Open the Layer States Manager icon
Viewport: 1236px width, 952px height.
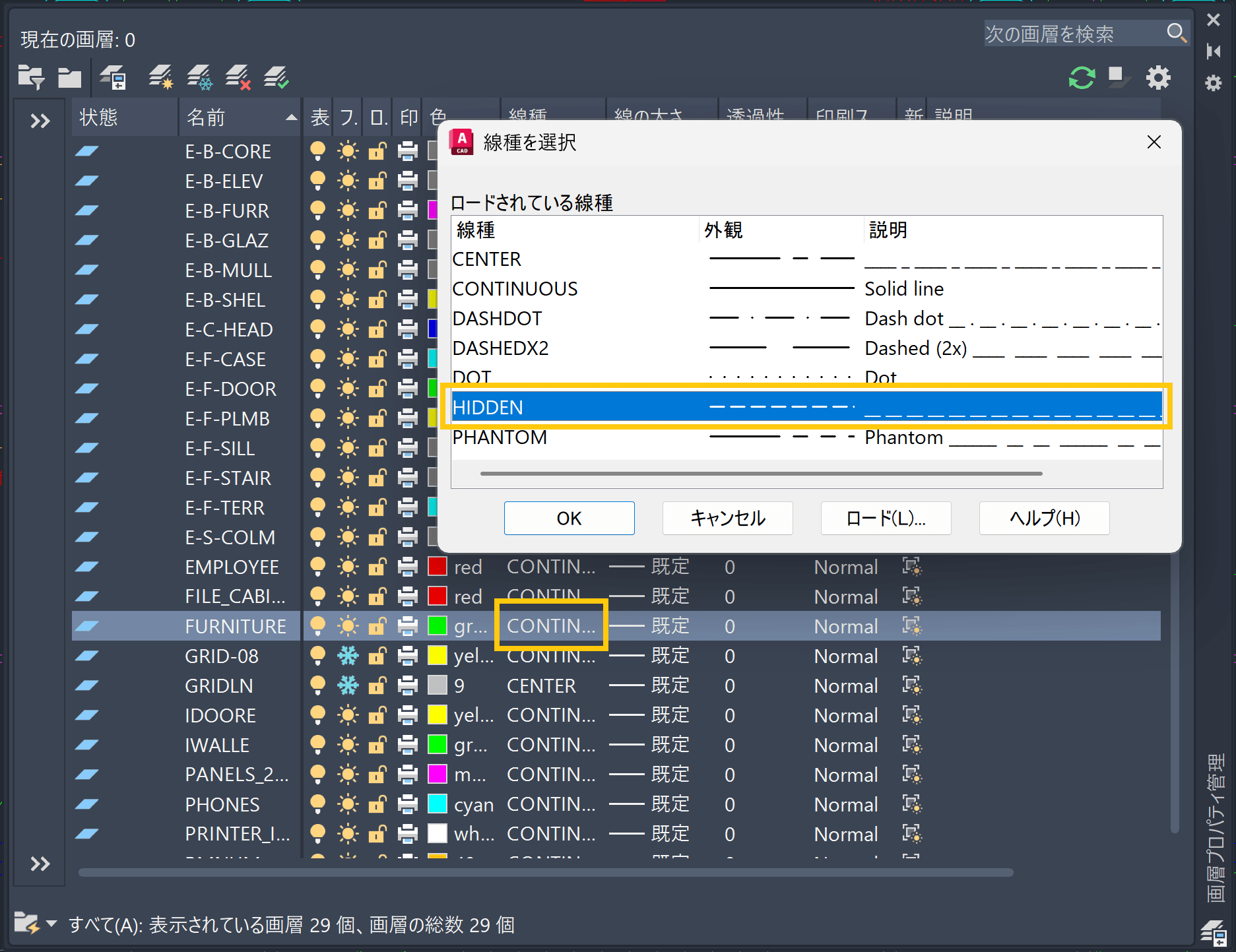pos(113,77)
